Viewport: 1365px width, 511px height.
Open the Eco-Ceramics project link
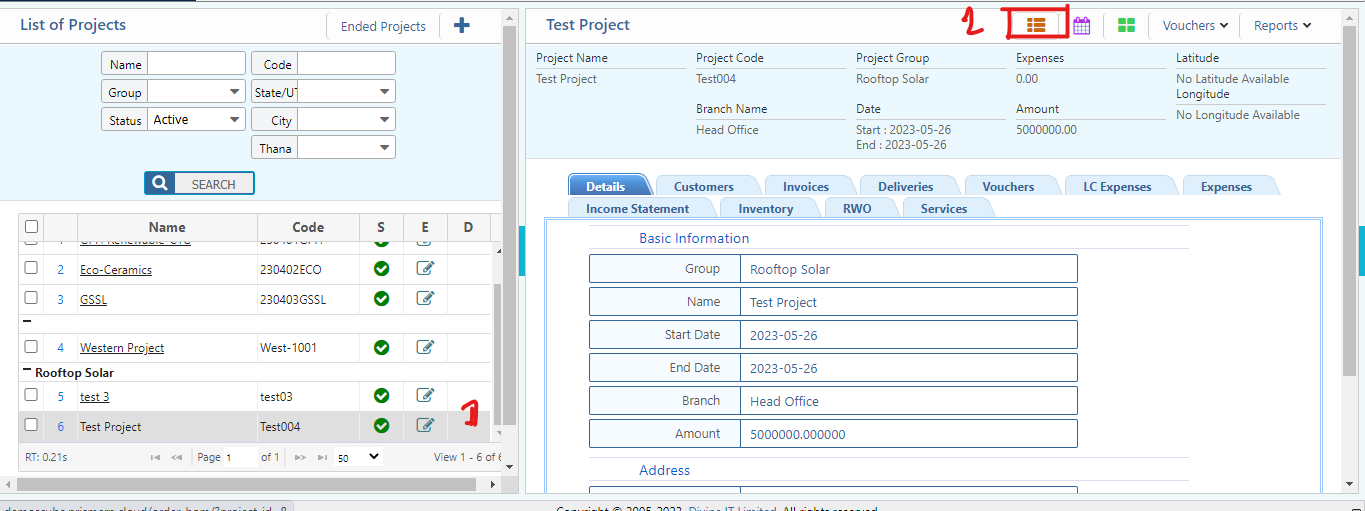(116, 269)
